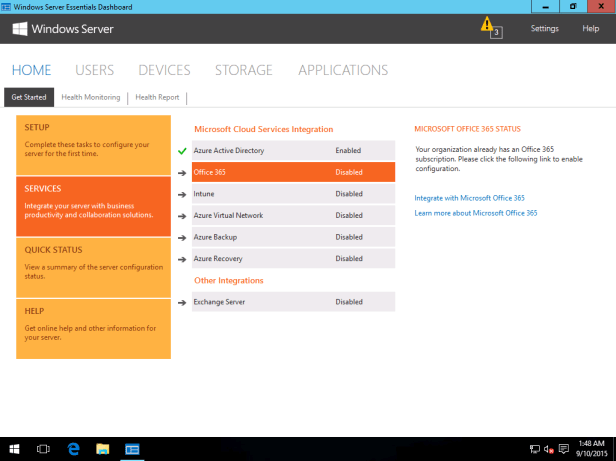Viewport: 616px width, 461px height.
Task: Click Integrate with Microsoft Office 365 link
Action: point(469,198)
